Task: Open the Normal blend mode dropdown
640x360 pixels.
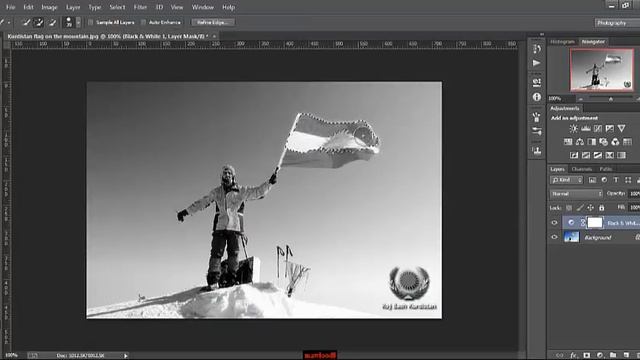Action: point(576,194)
